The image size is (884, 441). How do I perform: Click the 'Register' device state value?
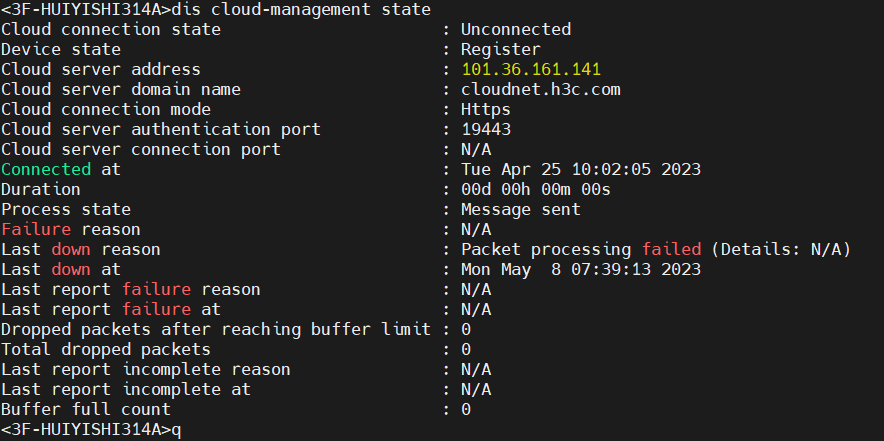pos(500,50)
